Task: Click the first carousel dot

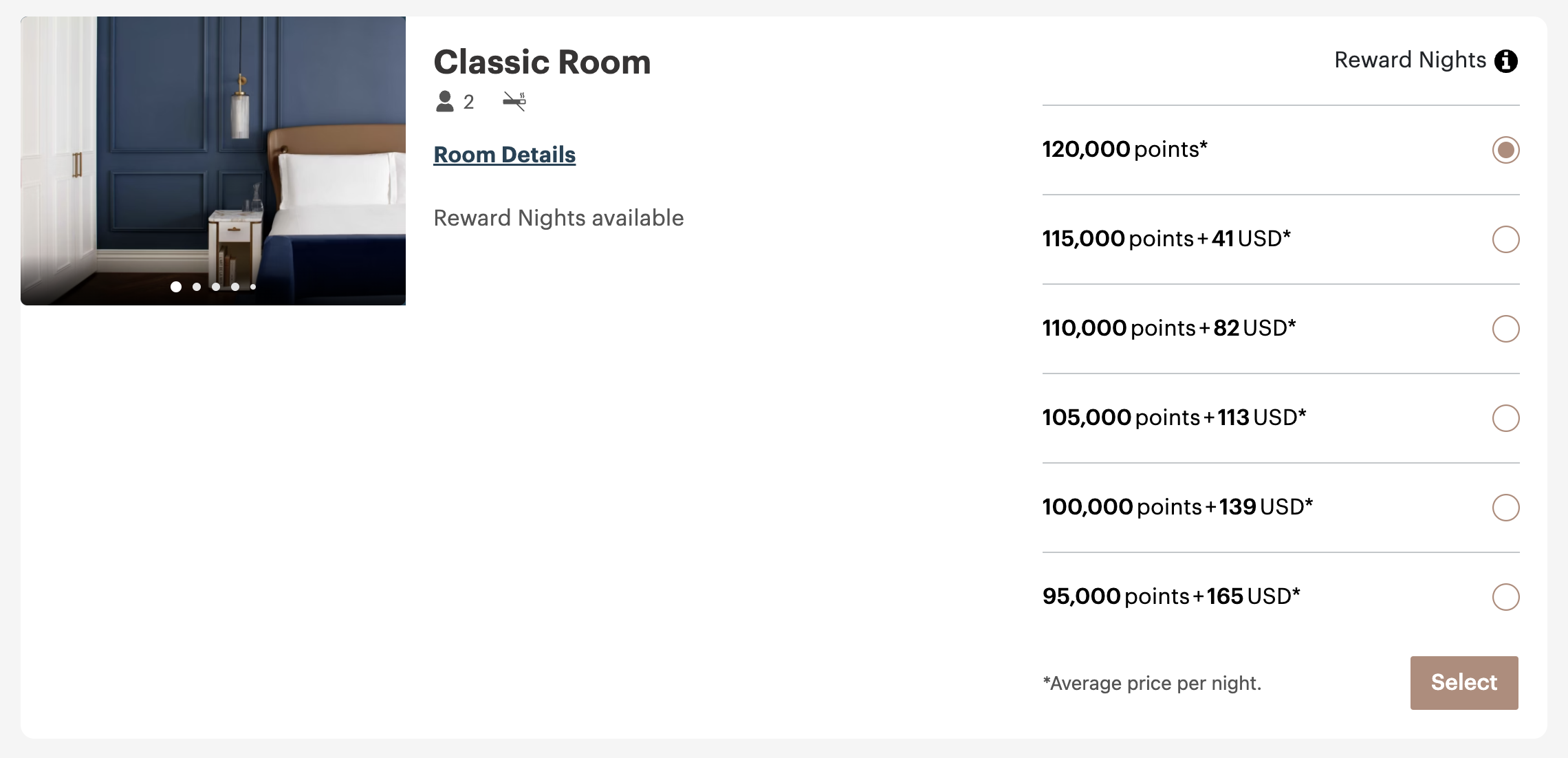Action: (176, 287)
